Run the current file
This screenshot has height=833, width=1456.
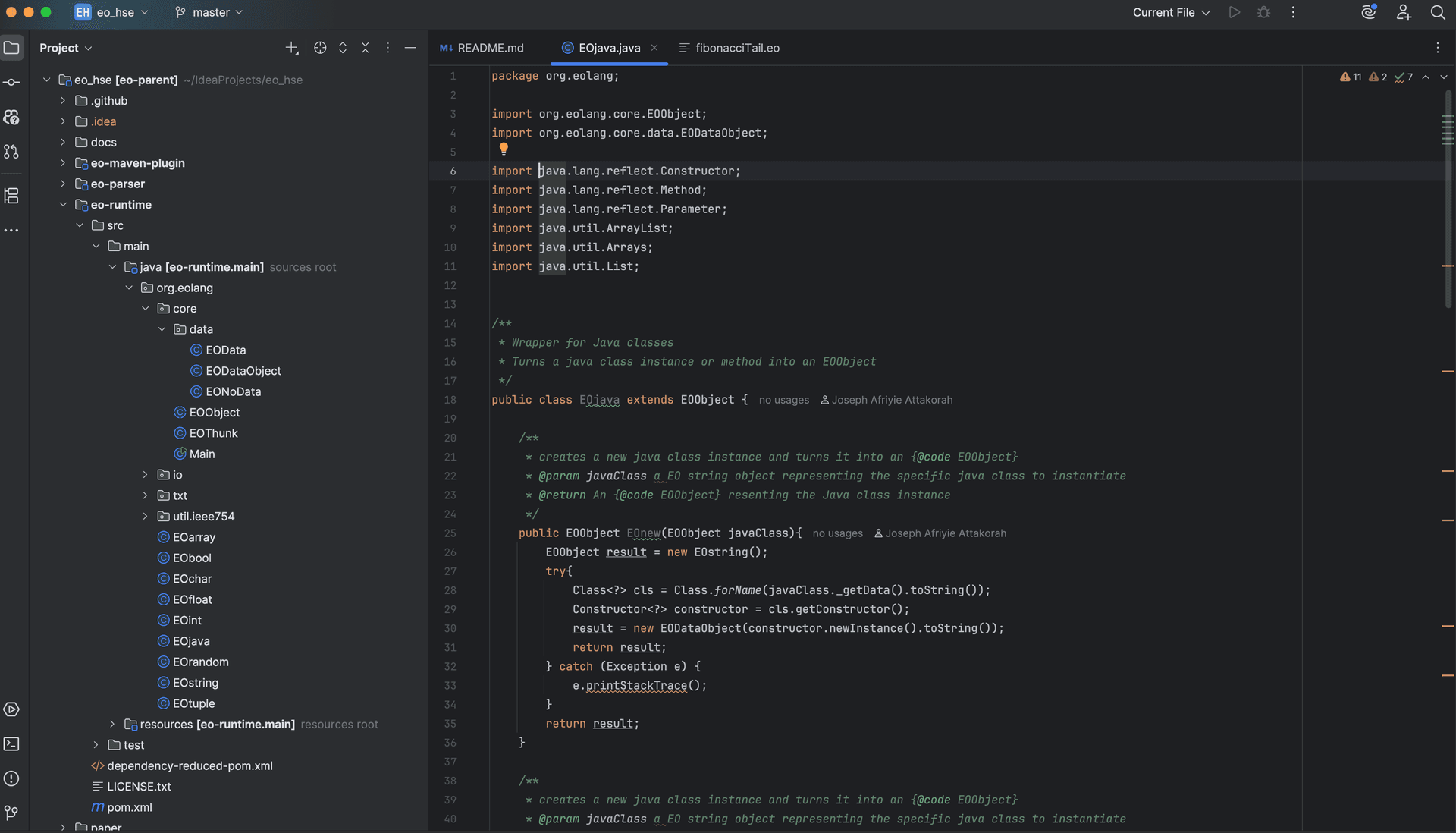(x=1234, y=12)
